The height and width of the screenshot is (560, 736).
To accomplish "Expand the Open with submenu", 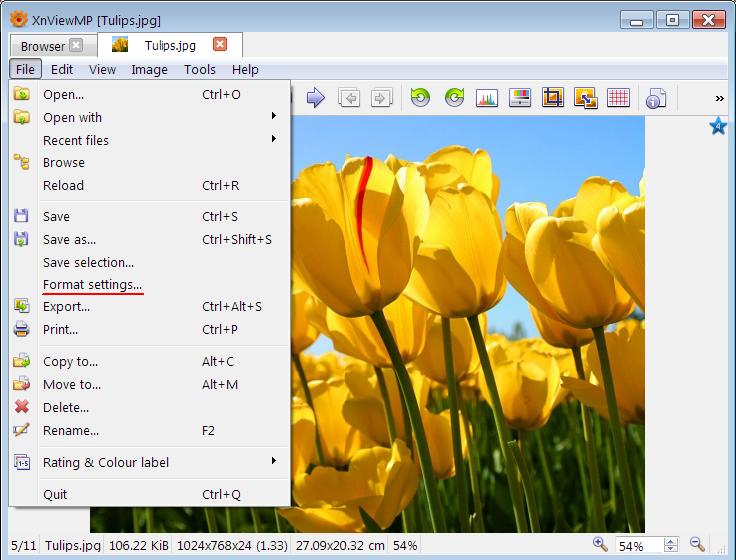I will click(150, 117).
